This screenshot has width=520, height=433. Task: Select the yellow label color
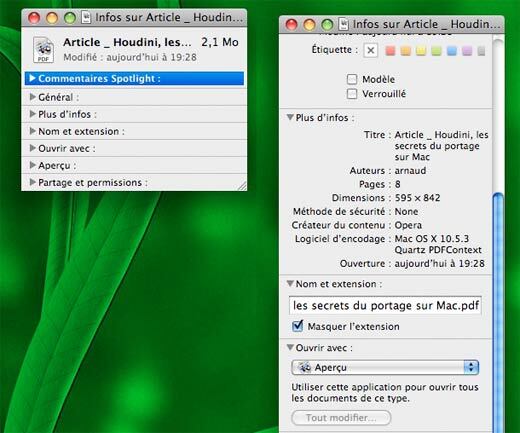(421, 51)
